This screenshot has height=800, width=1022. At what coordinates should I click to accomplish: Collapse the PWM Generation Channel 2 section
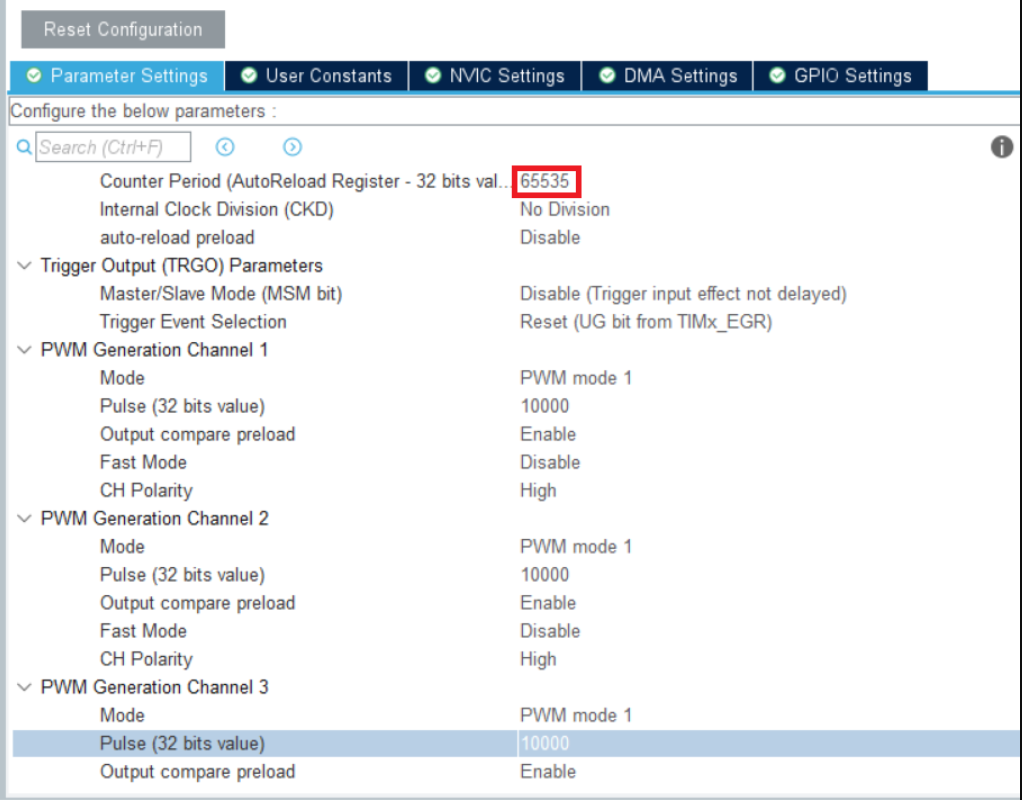pyautogui.click(x=26, y=516)
